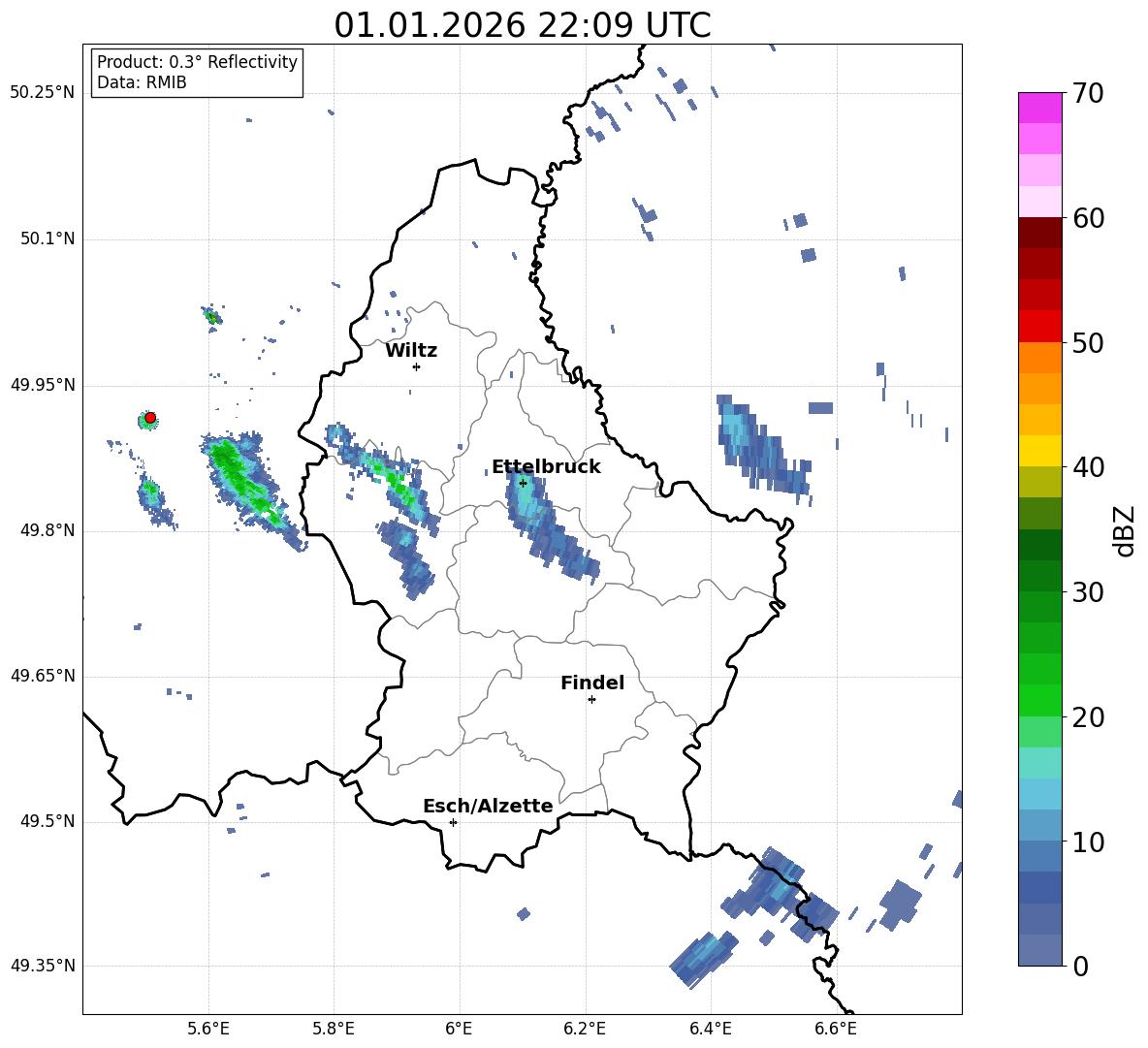Click the bright yellow colorbar swatch above 40
1148x1048 pixels.
coord(1039,451)
